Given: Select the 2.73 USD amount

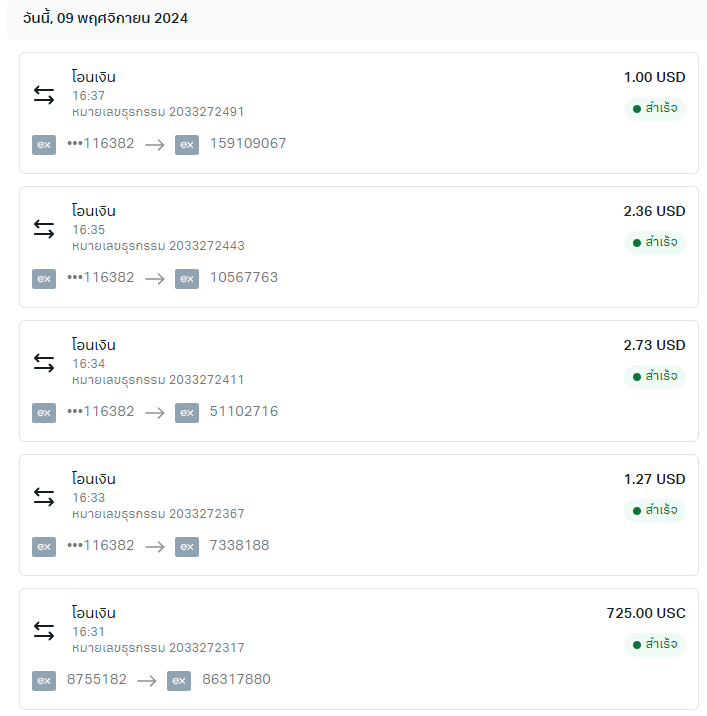Looking at the screenshot, I should (x=654, y=345).
